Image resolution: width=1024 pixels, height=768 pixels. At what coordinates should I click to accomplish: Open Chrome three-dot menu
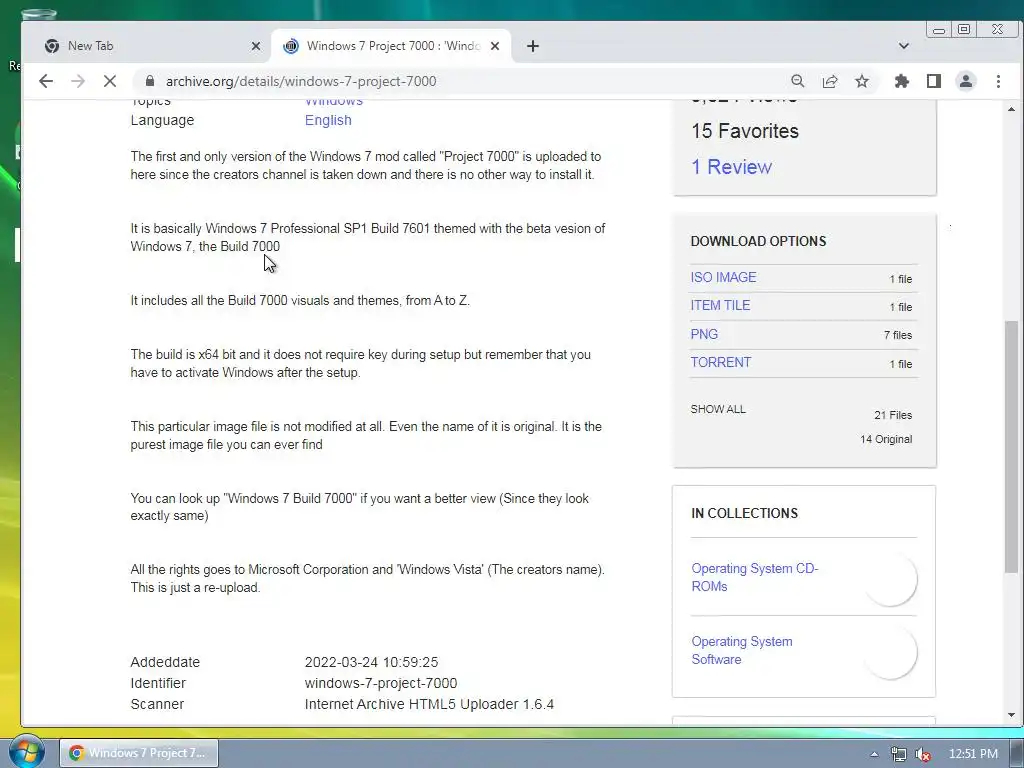(998, 81)
